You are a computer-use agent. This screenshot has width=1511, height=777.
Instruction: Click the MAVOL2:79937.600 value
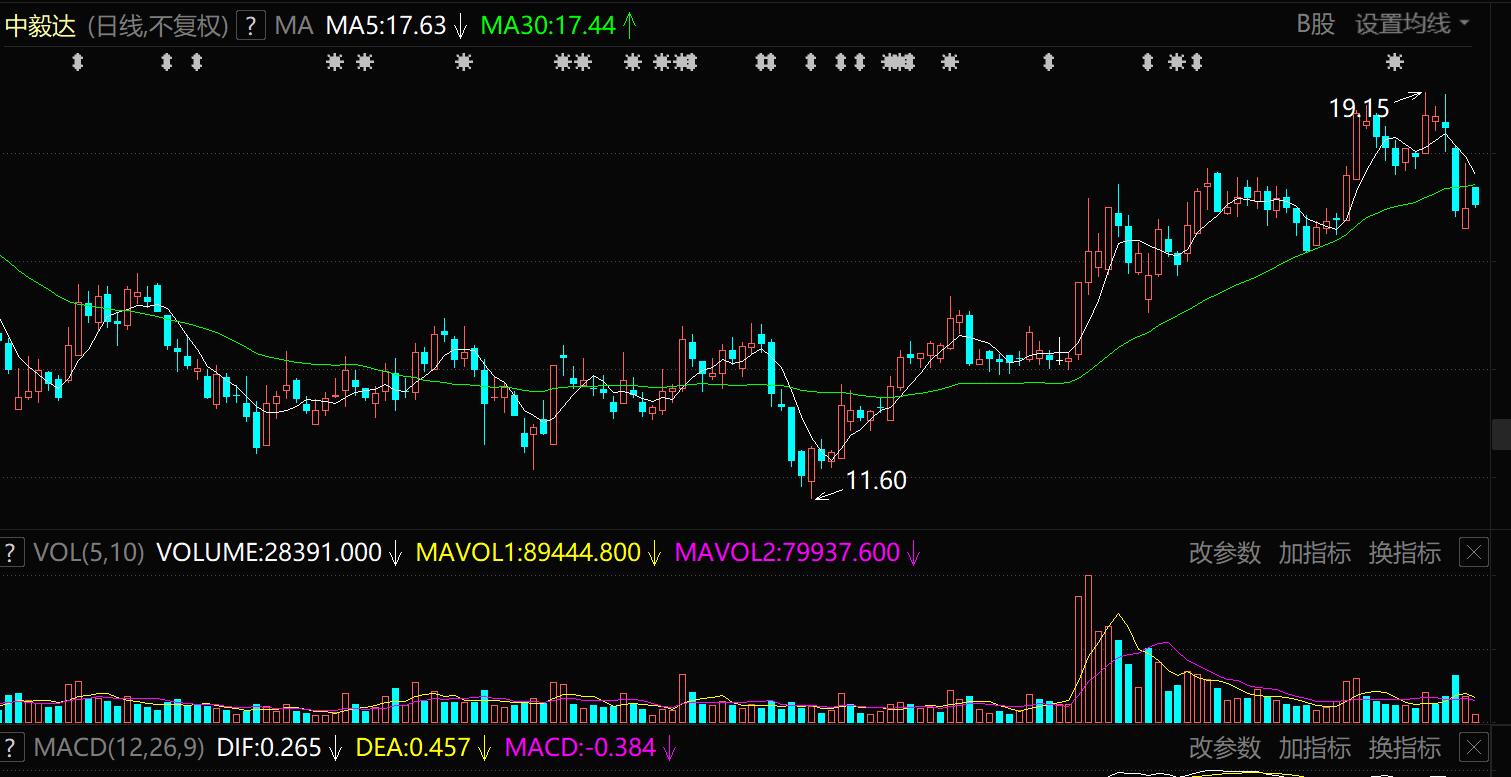(788, 552)
